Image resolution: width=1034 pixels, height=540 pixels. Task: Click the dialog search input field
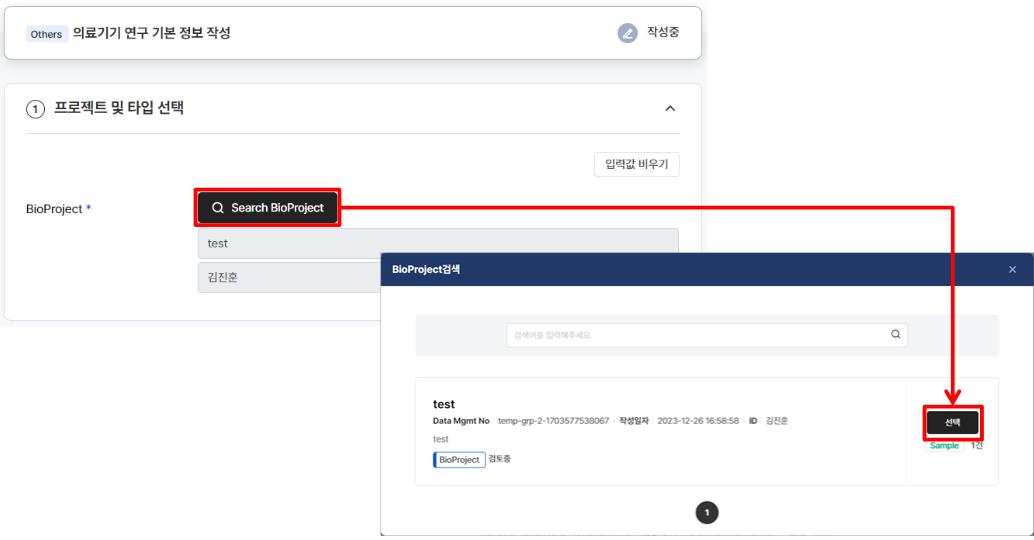[700, 335]
